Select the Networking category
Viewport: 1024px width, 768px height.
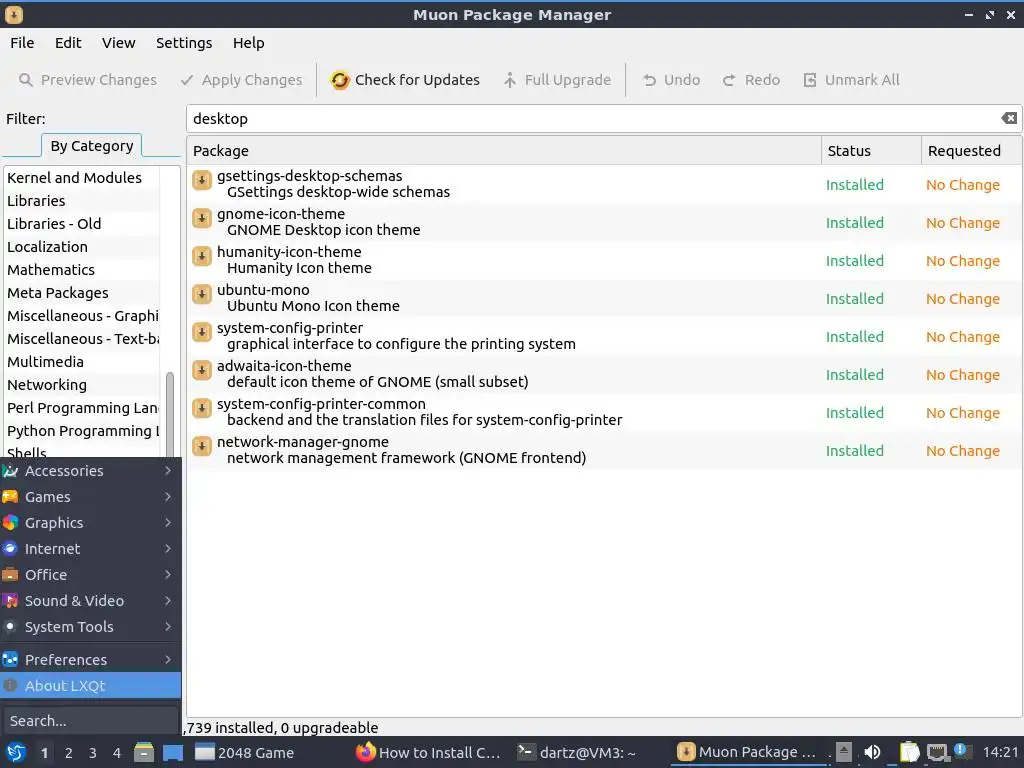click(82, 385)
